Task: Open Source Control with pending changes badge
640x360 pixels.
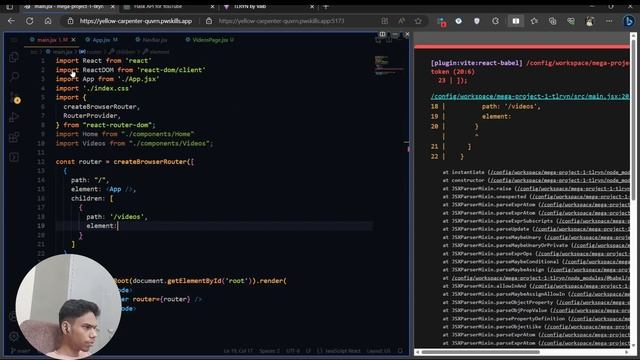Action: point(15,98)
